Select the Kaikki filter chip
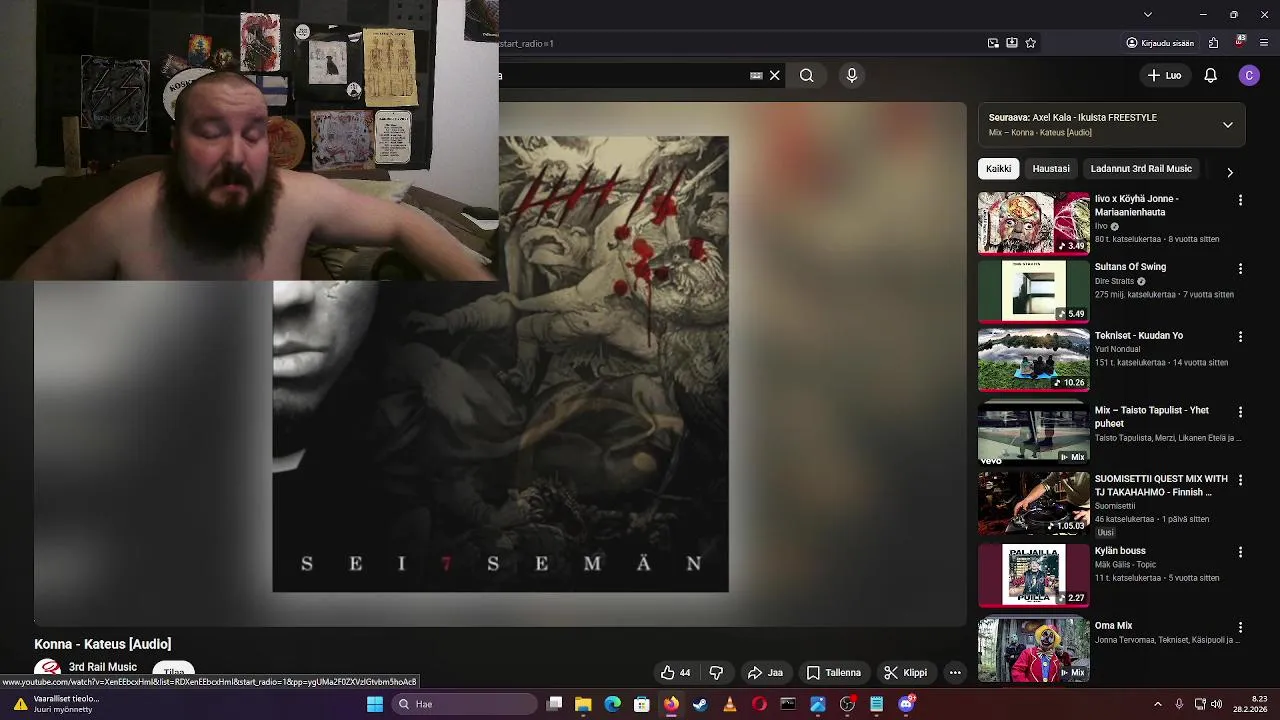This screenshot has height=720, width=1280. click(x=999, y=169)
